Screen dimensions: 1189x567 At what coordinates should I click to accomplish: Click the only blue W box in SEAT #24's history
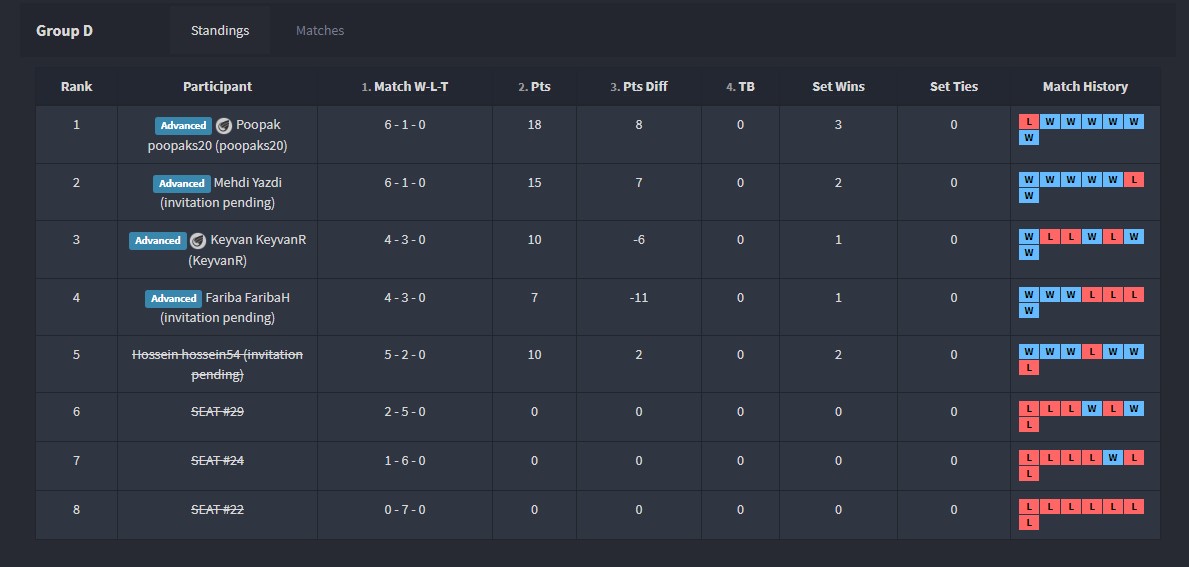coord(1112,457)
